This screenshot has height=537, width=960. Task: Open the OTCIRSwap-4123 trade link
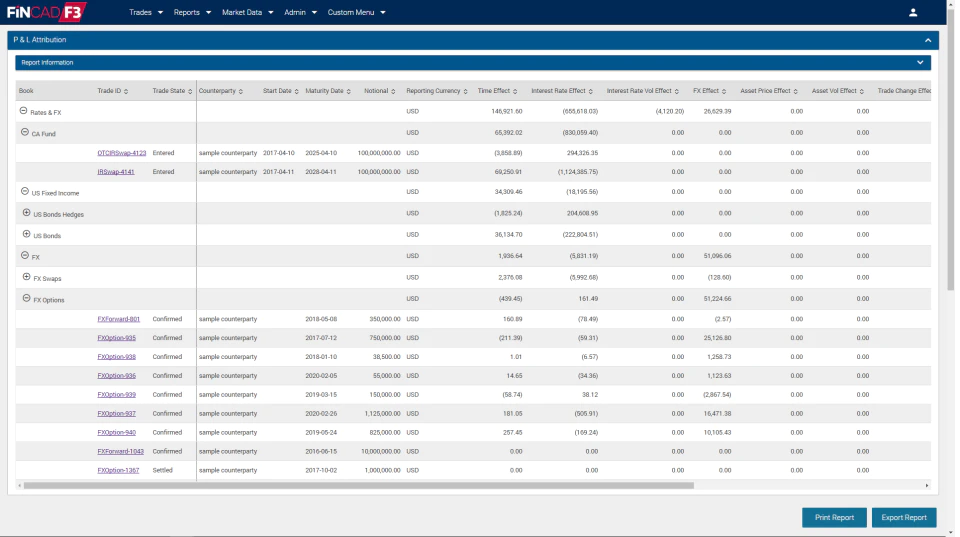[122, 153]
